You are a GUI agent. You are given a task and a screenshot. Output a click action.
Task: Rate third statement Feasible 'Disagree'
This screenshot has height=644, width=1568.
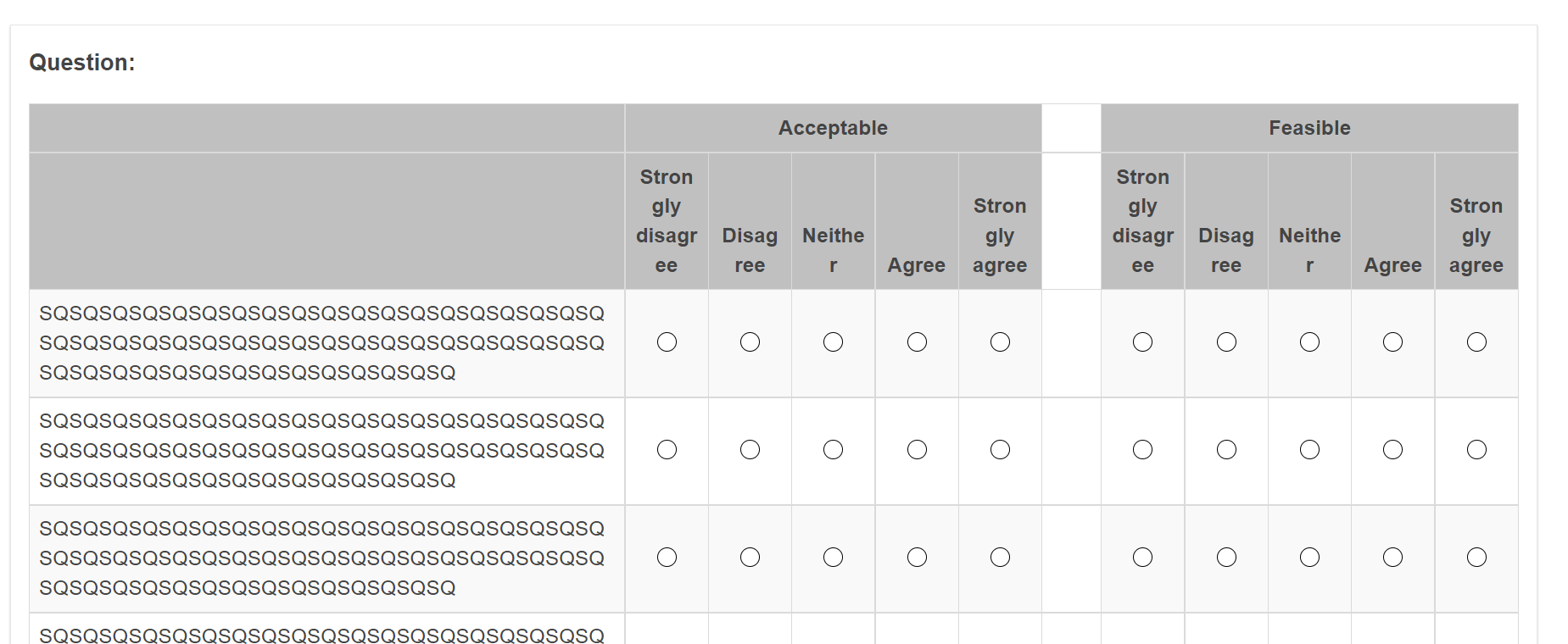1226,558
